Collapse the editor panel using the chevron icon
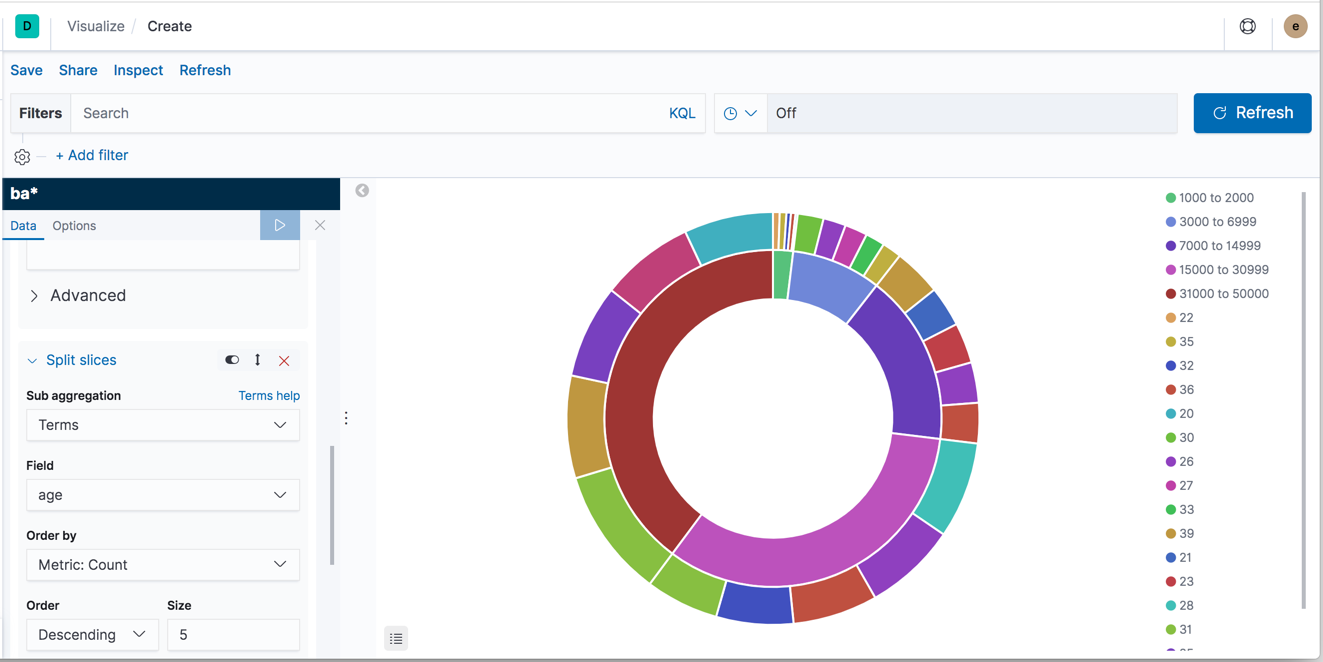Viewport: 1323px width, 662px height. [x=361, y=190]
